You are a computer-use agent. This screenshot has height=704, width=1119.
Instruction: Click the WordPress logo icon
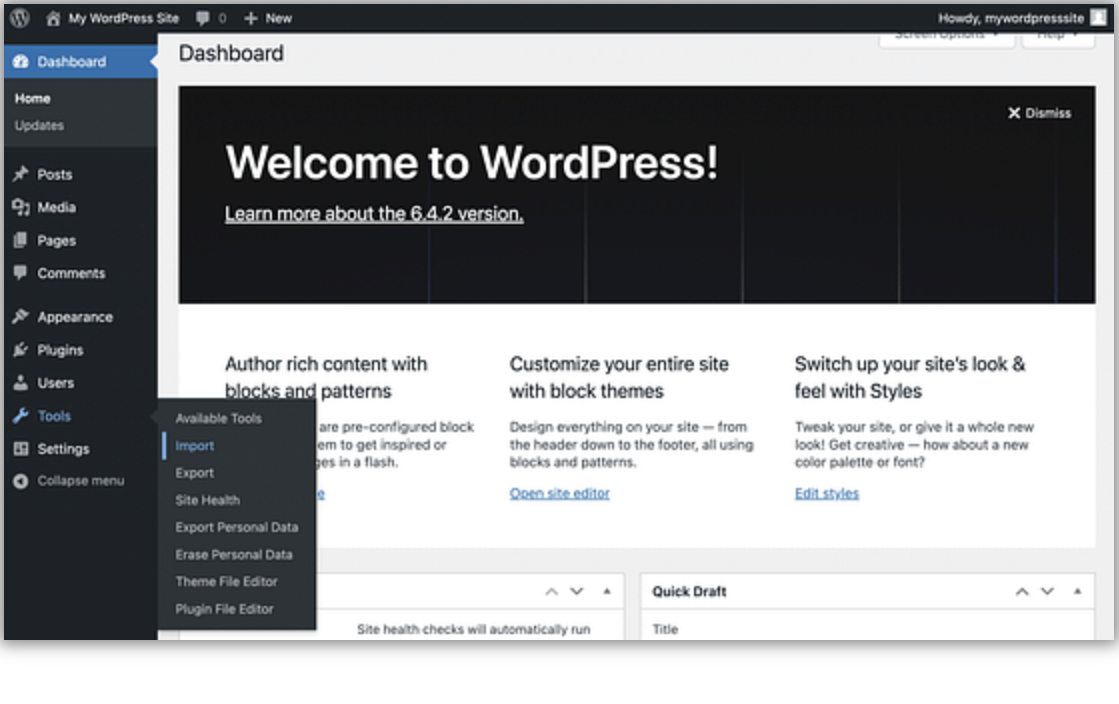[20, 18]
